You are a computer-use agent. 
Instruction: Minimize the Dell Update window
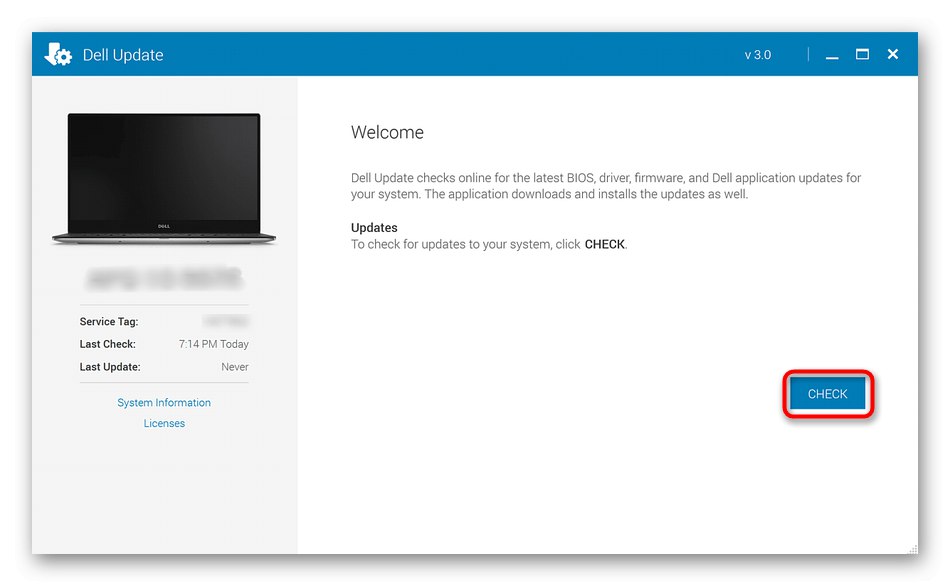831,55
